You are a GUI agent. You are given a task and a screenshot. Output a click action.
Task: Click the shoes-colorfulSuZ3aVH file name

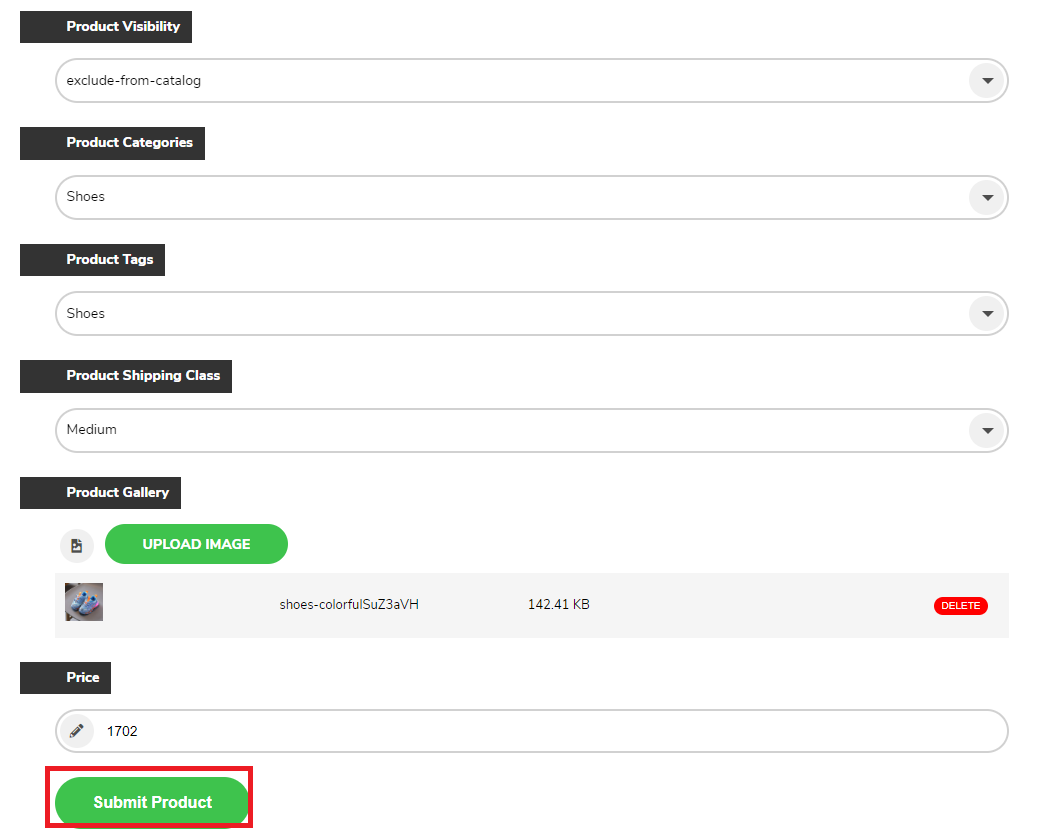click(x=349, y=604)
